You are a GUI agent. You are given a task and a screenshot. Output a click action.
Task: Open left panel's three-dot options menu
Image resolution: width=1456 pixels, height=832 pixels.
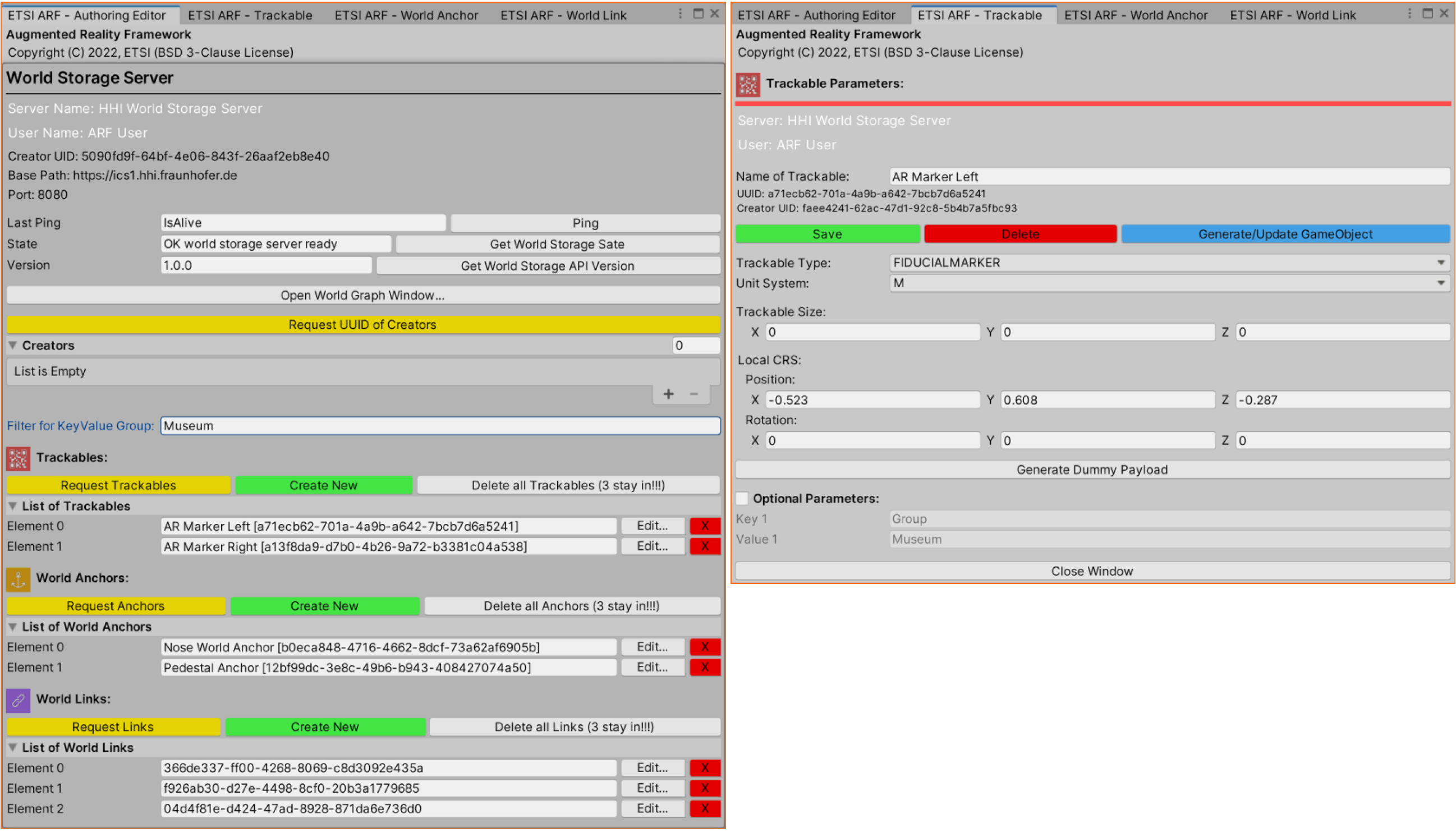(x=680, y=13)
